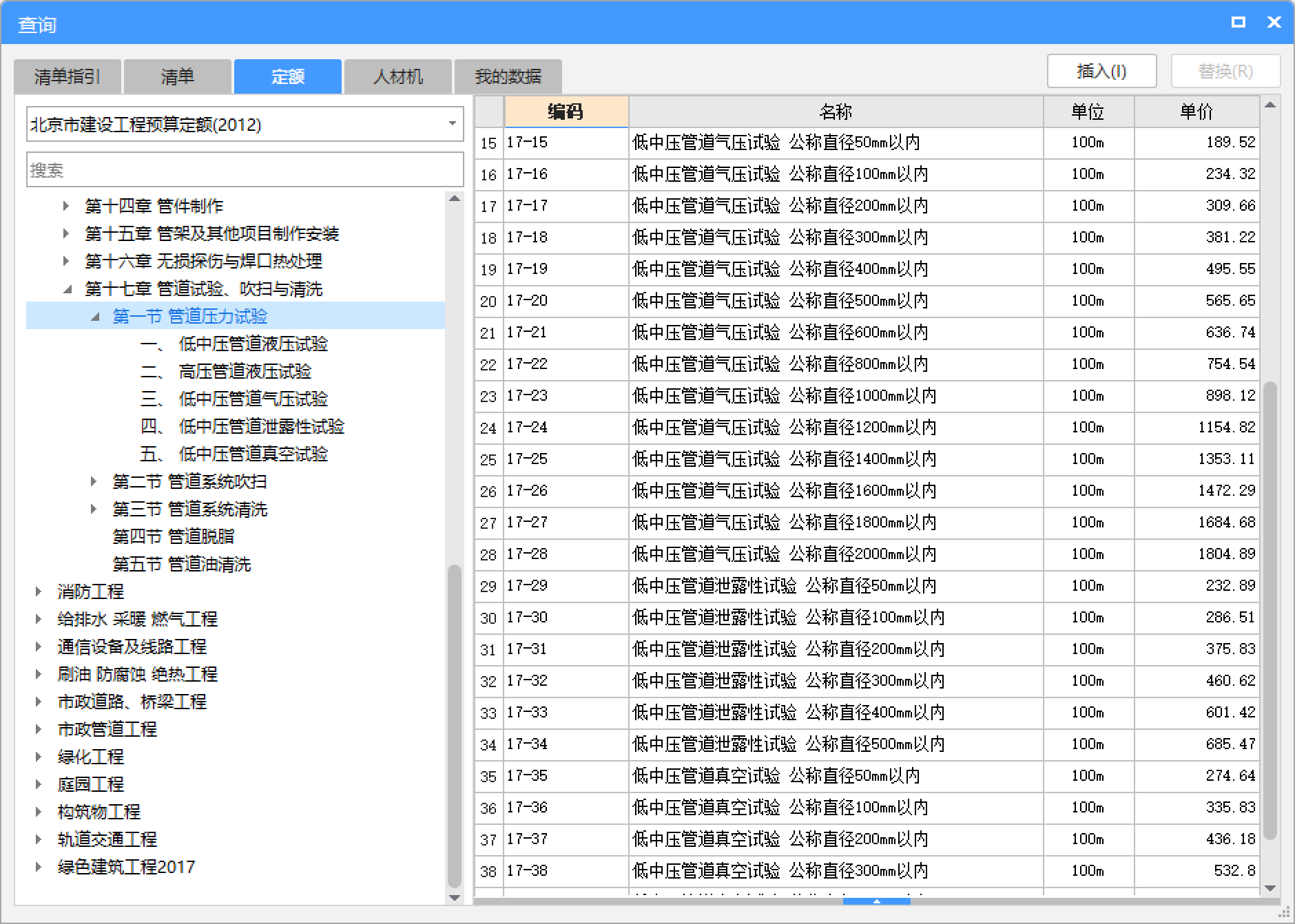Expand 市政道路、桥梁工程 arrow
The height and width of the screenshot is (924, 1295).
39,702
